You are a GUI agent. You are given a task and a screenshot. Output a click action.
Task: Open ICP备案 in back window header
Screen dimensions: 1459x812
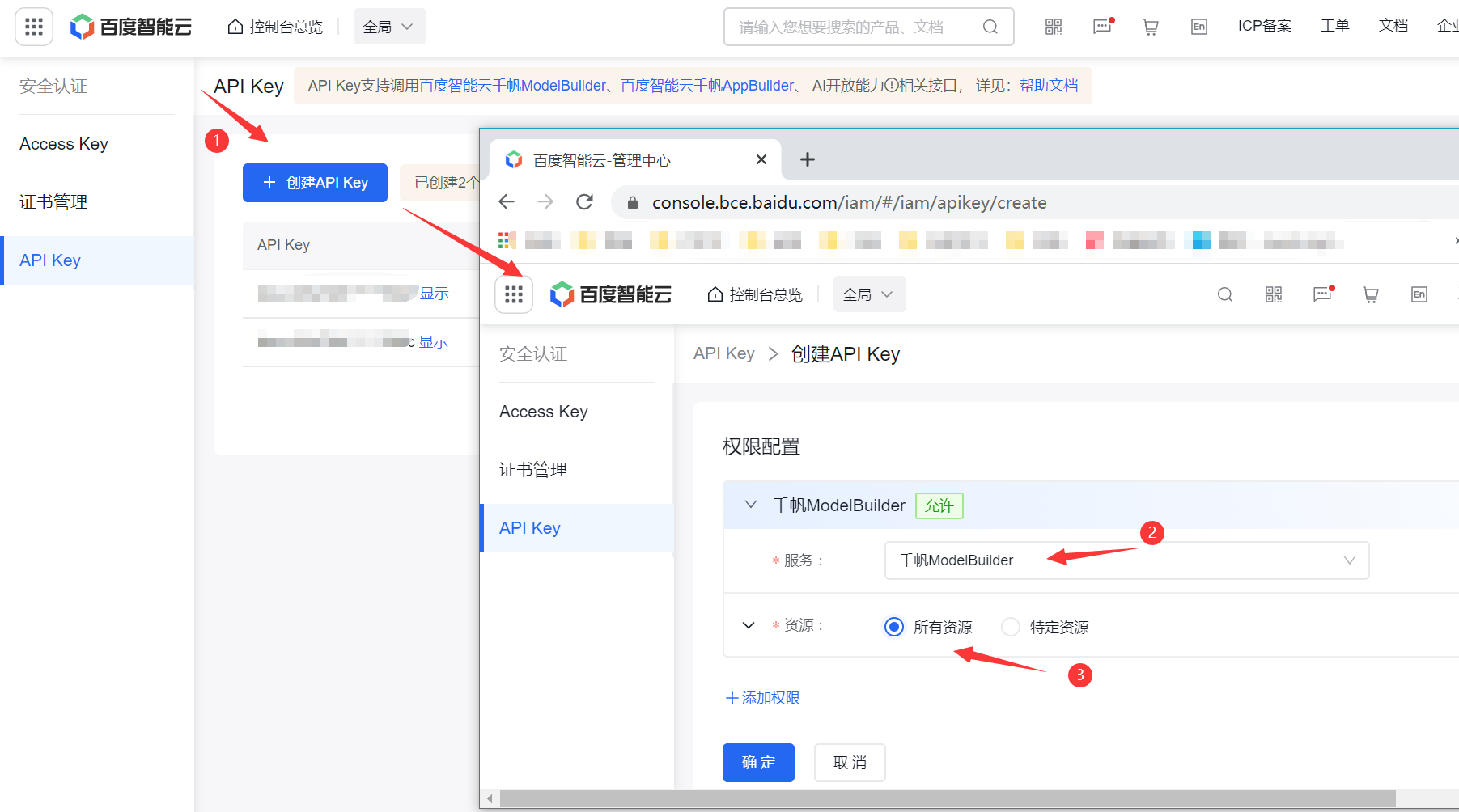[x=1265, y=26]
